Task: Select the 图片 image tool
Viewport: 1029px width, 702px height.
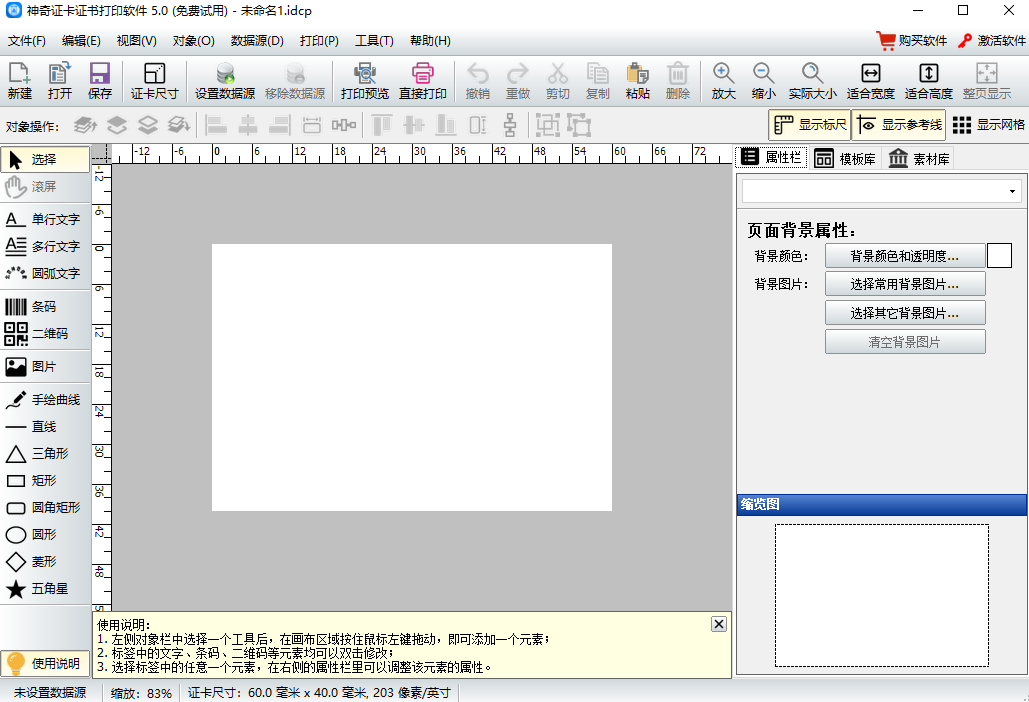Action: coord(45,367)
